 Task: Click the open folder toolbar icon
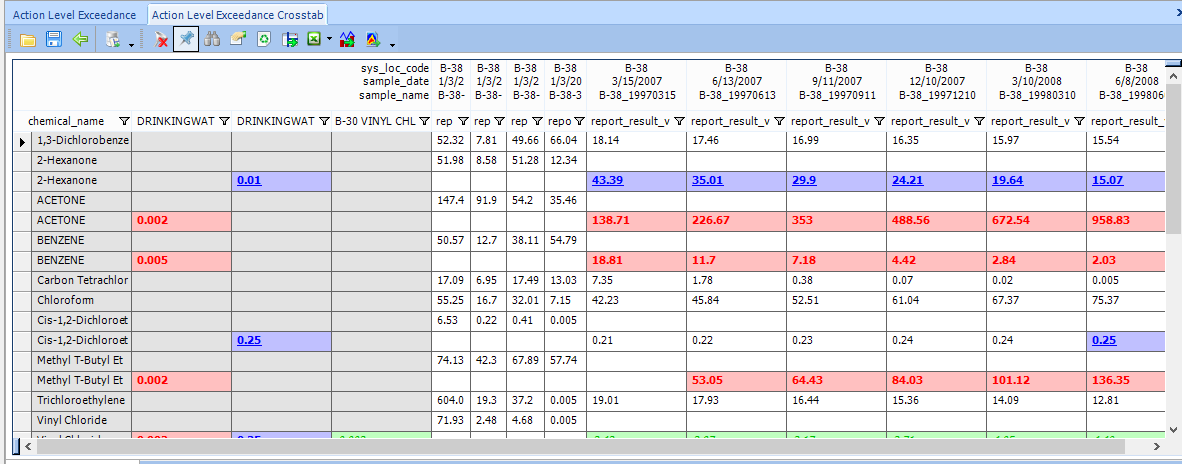tap(27, 40)
